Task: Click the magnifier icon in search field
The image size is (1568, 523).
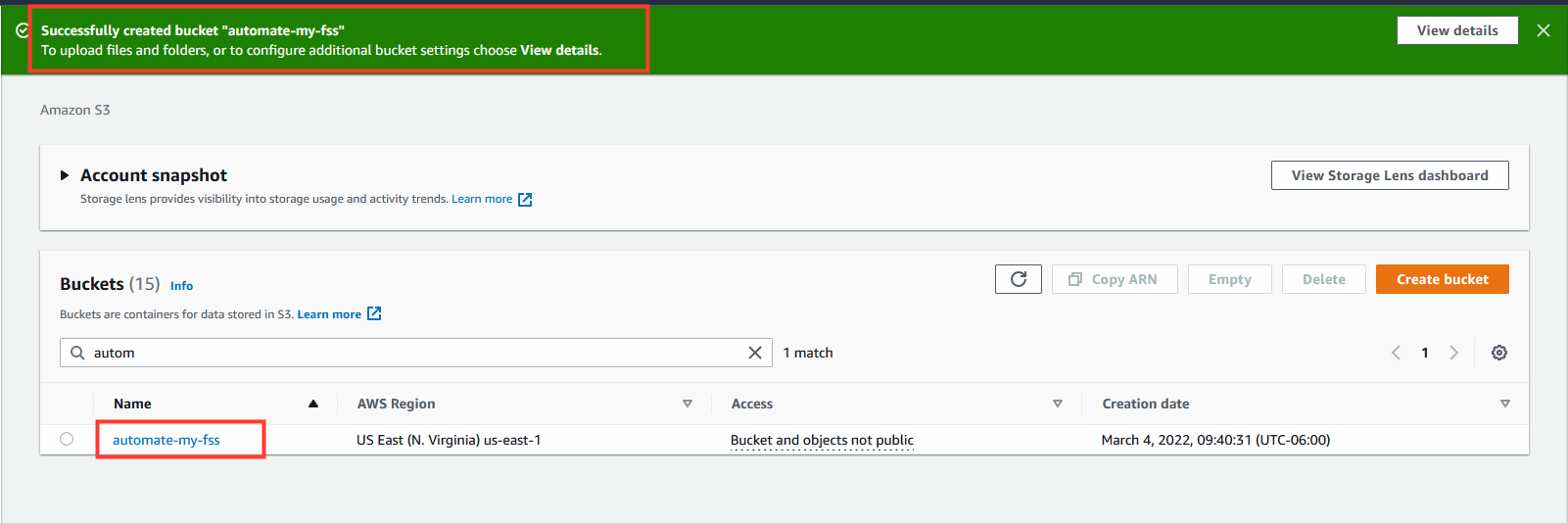Action: (77, 353)
